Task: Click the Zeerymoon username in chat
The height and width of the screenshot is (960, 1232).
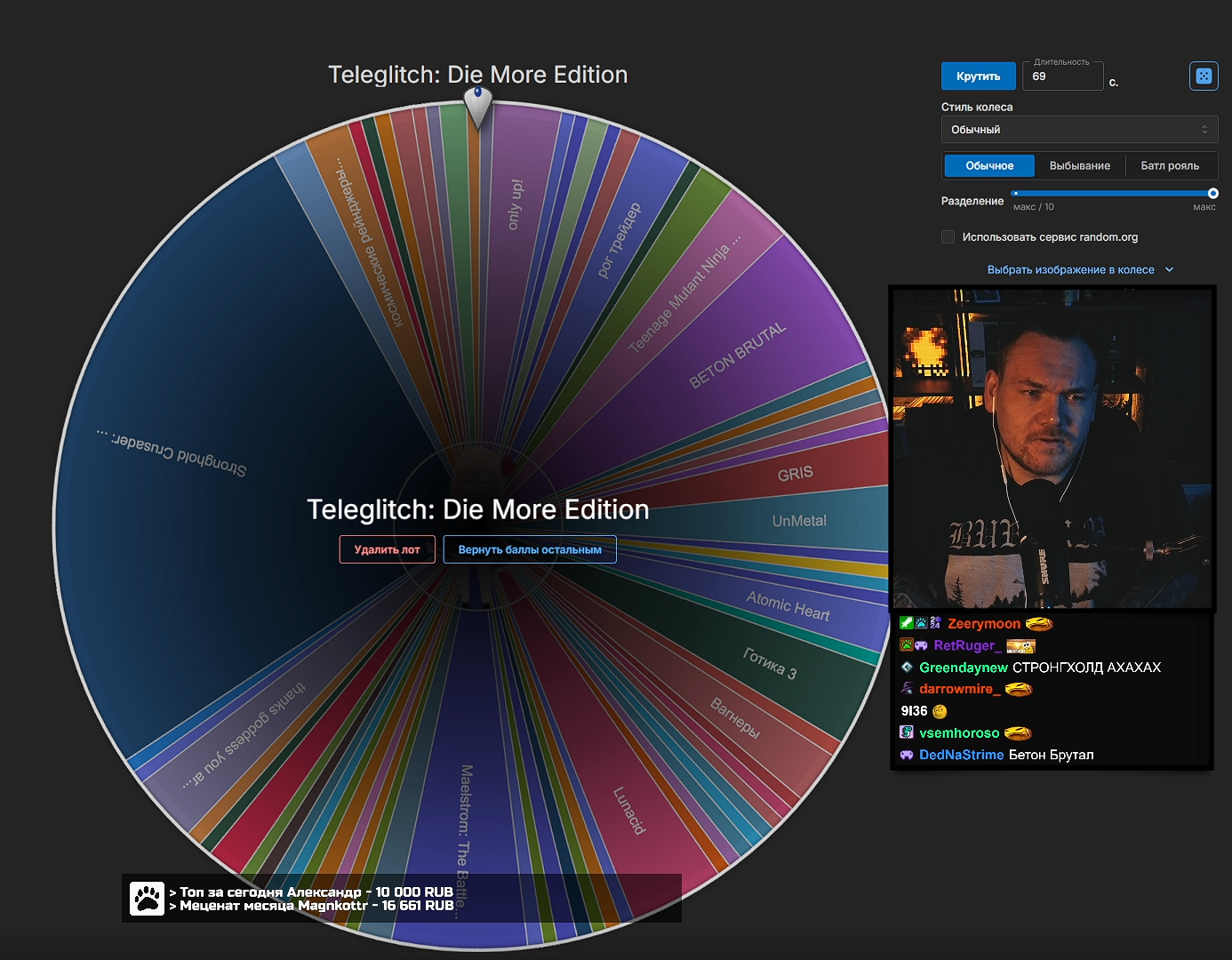Action: pyautogui.click(x=984, y=624)
